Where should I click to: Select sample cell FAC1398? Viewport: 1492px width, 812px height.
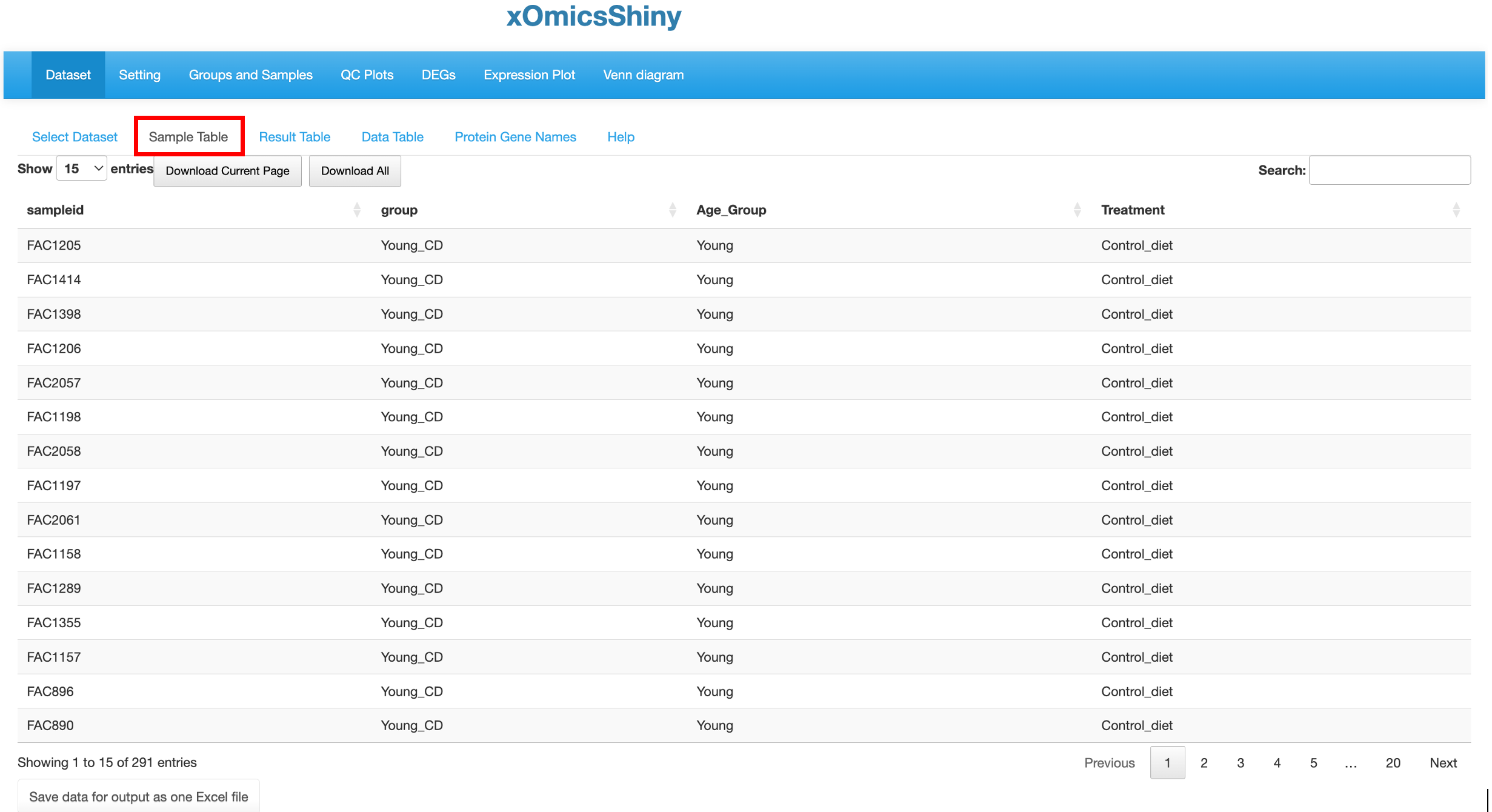(x=54, y=314)
